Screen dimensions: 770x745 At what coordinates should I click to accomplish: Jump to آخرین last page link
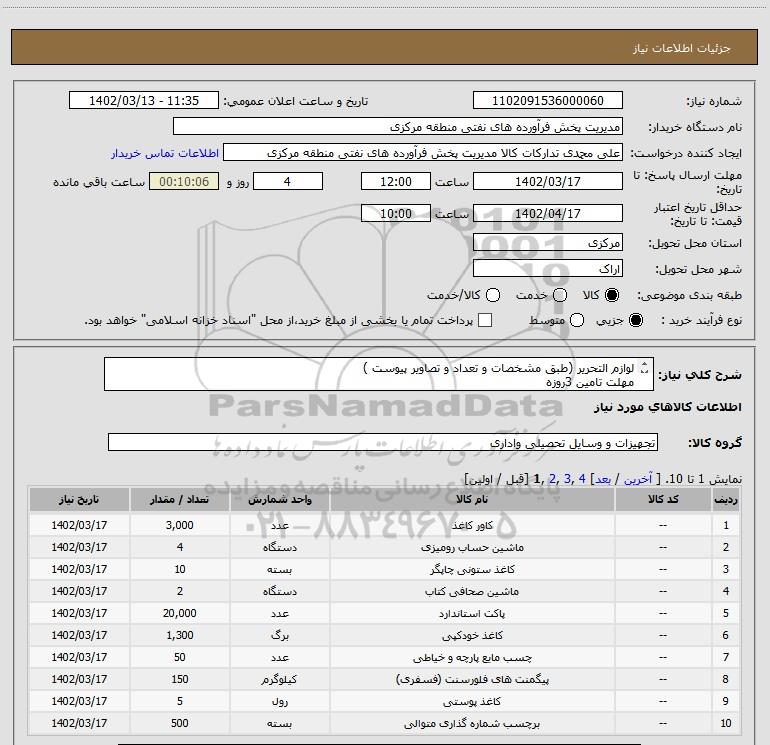637,479
